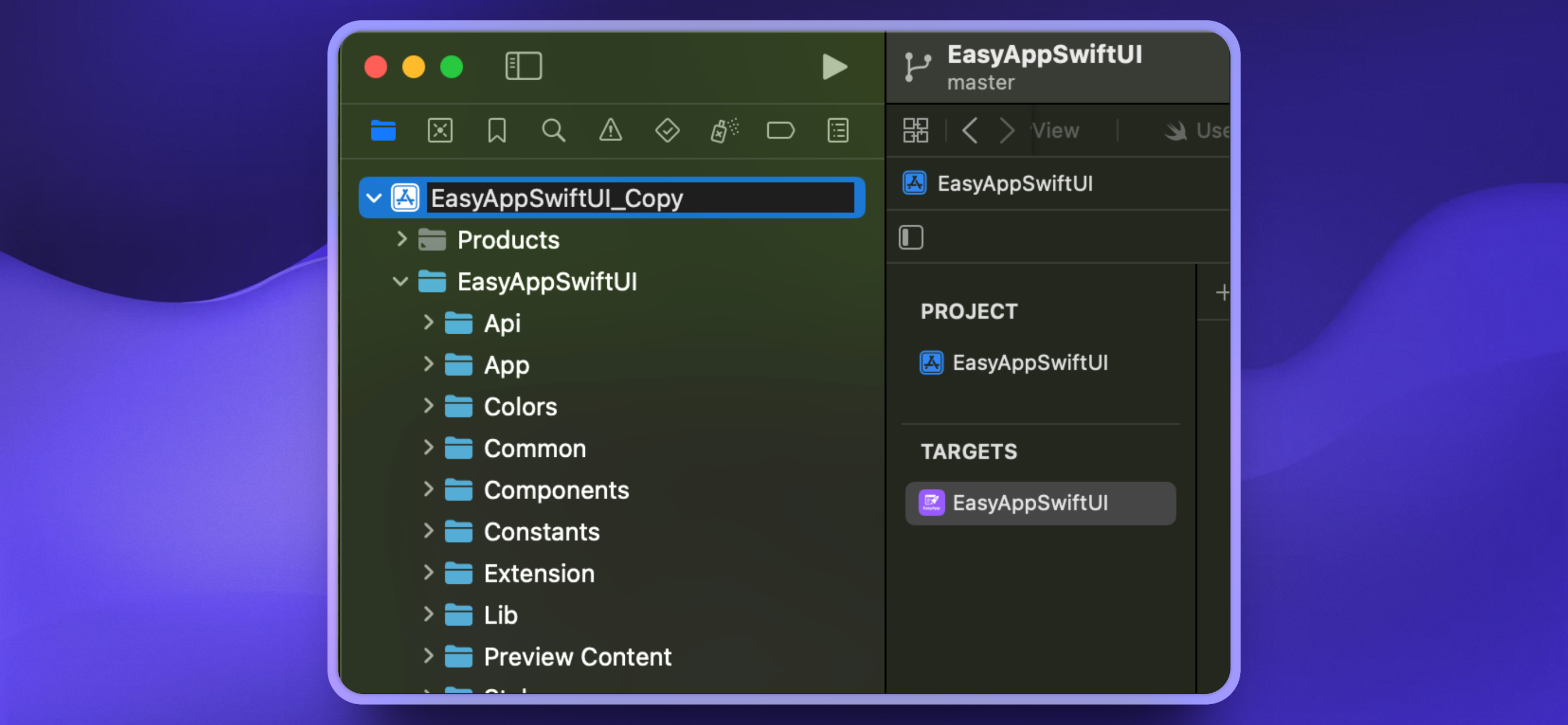1568x725 pixels.
Task: Select the Extension folder
Action: tap(538, 574)
